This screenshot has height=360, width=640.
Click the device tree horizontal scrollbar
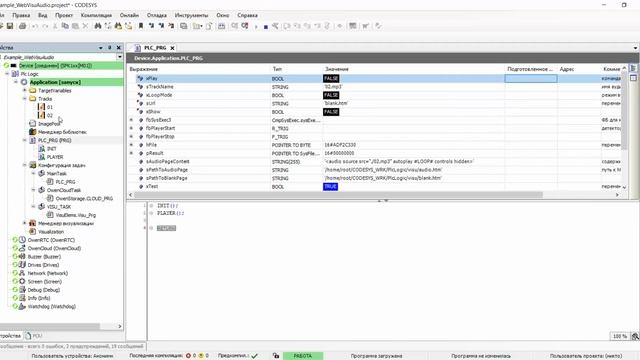[x=50, y=326]
